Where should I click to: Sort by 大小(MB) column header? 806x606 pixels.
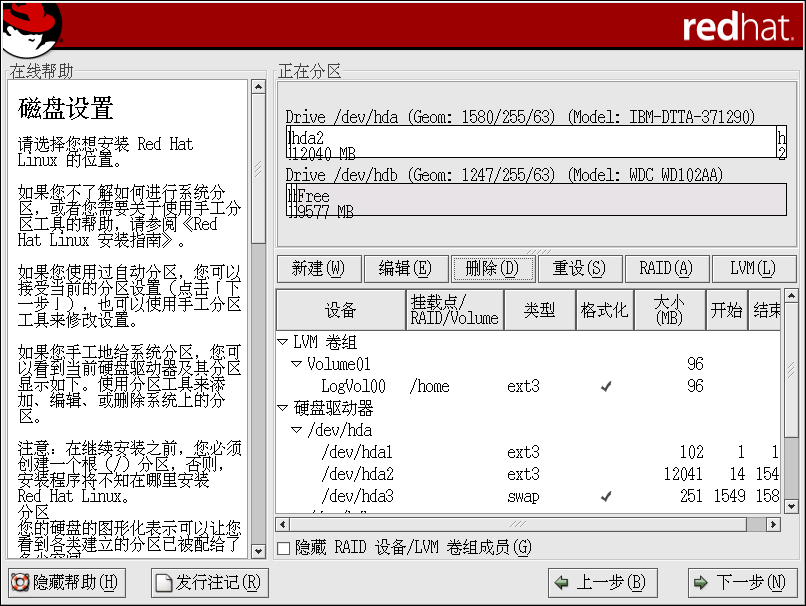tap(670, 310)
